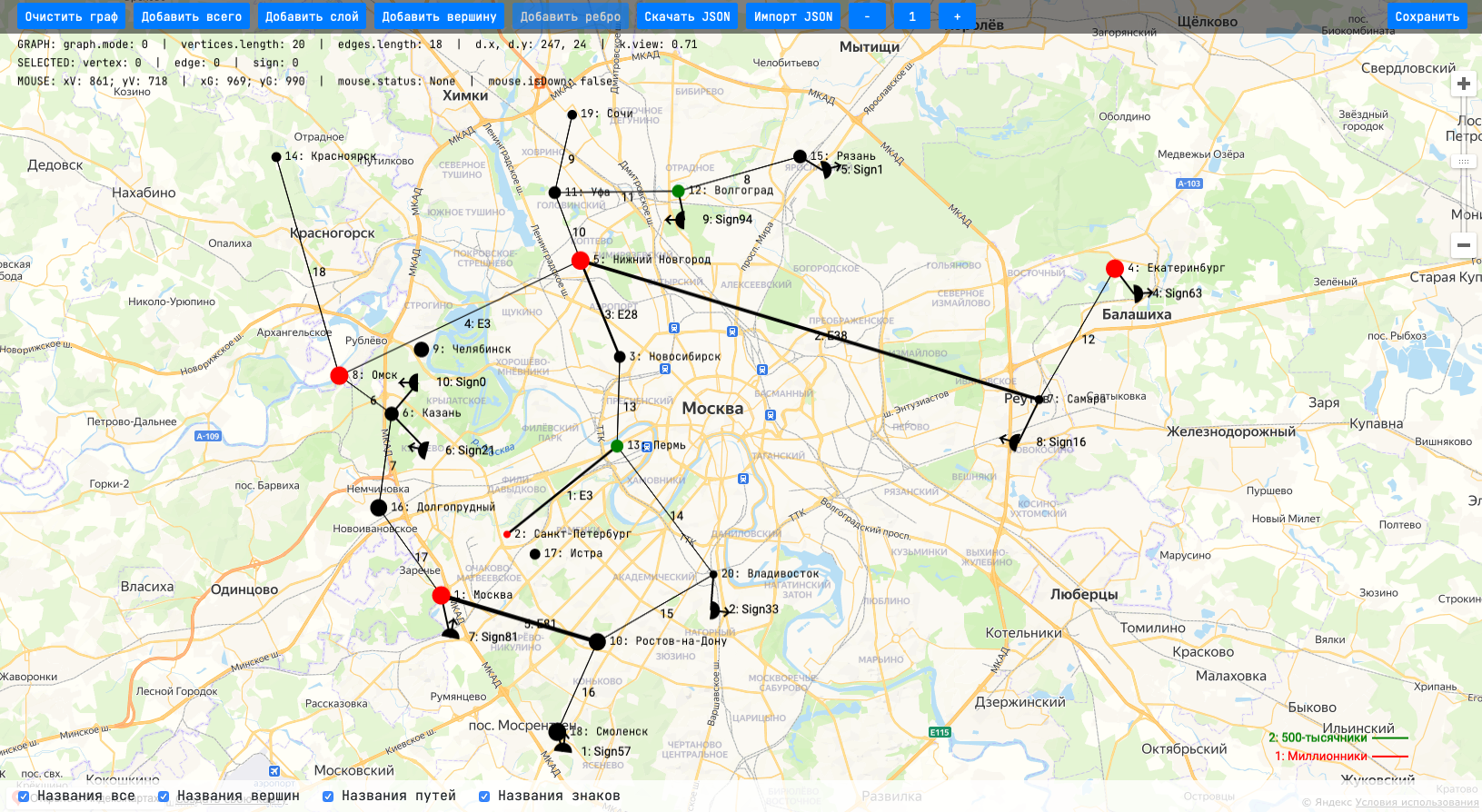Decrease the layer number with the minus button
The image size is (1482, 812).
pyautogui.click(x=867, y=16)
